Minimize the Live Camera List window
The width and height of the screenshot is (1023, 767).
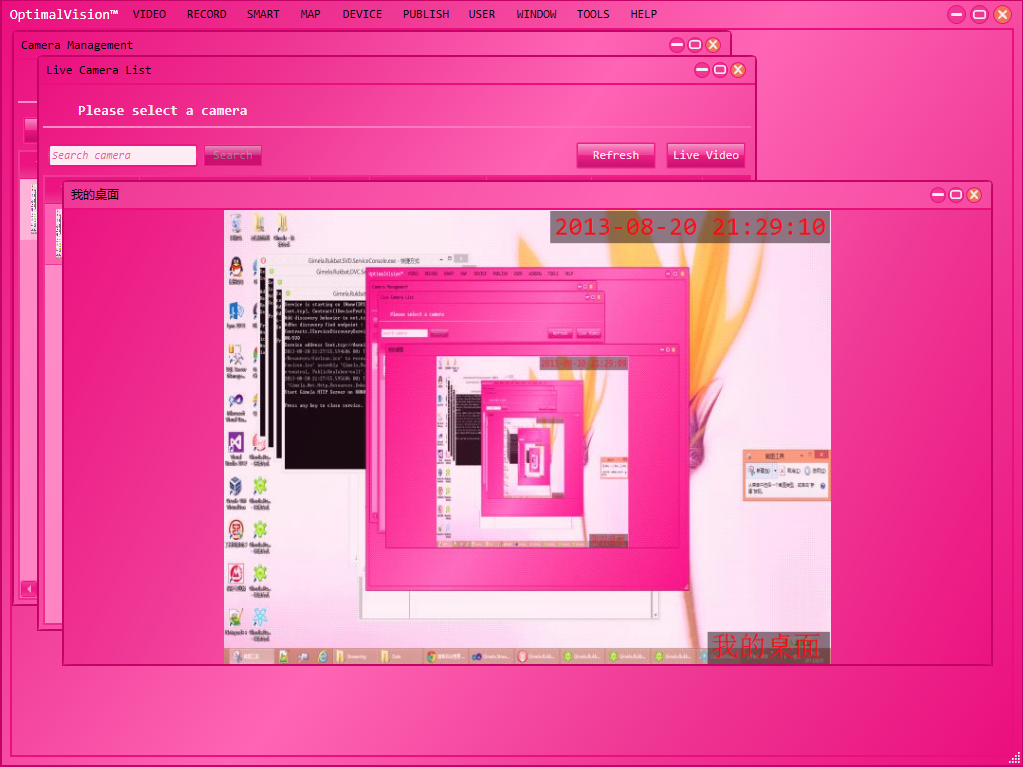702,70
